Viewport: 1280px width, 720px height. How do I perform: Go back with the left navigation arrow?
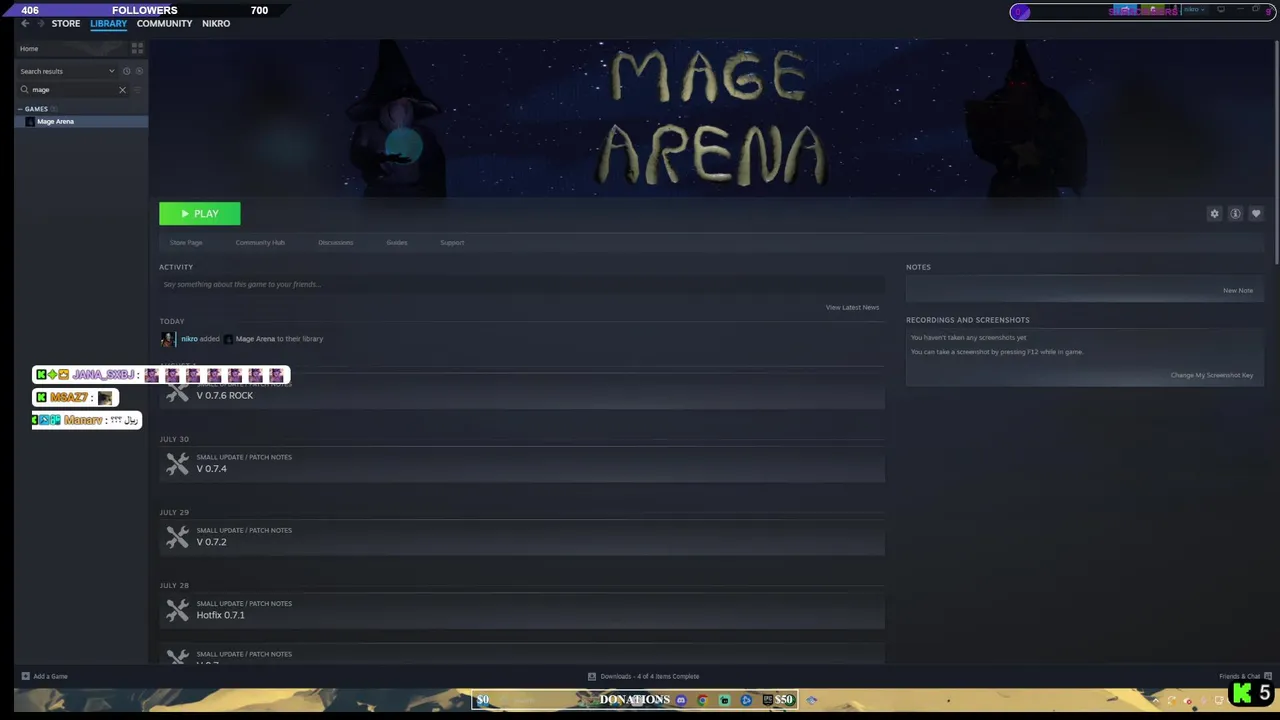point(25,23)
